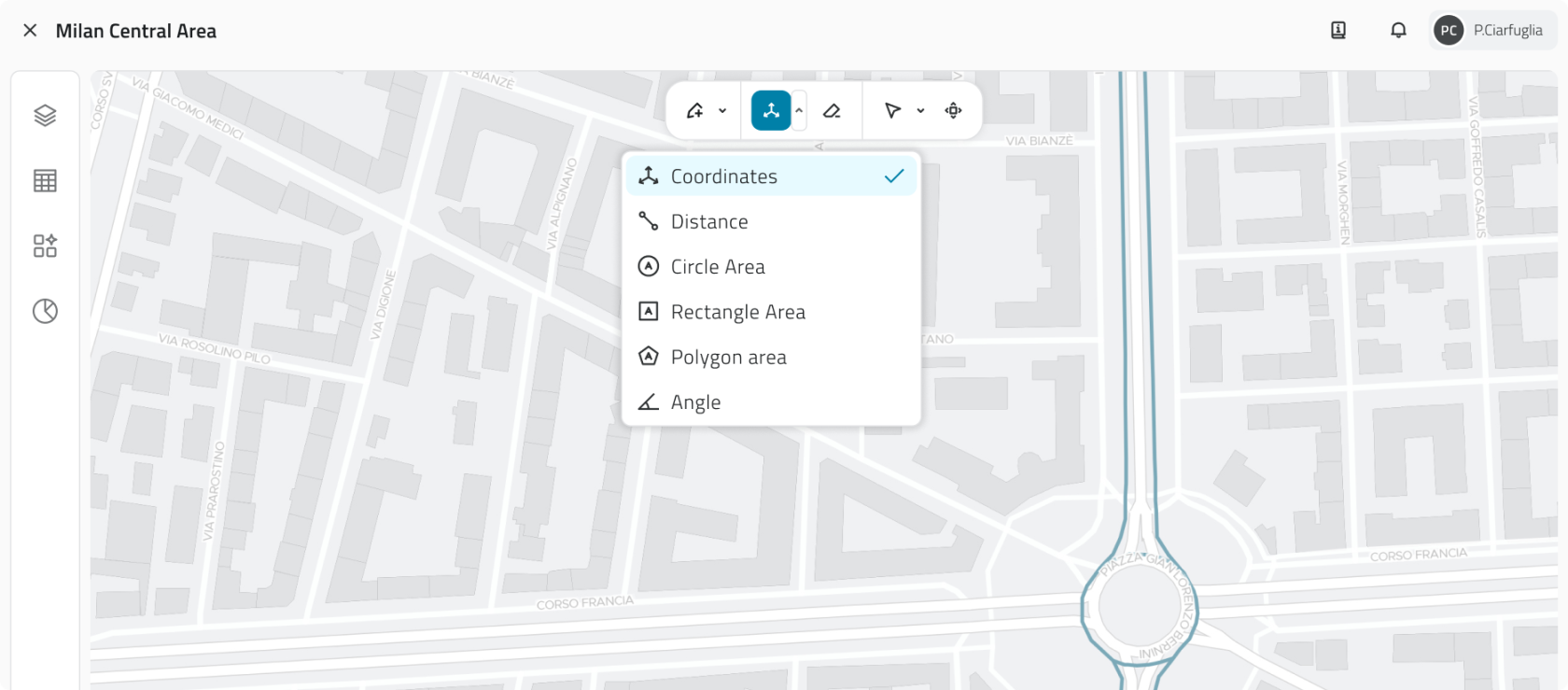This screenshot has width=1568, height=690.
Task: Expand the selection tool dropdown arrow
Action: pyautogui.click(x=920, y=111)
